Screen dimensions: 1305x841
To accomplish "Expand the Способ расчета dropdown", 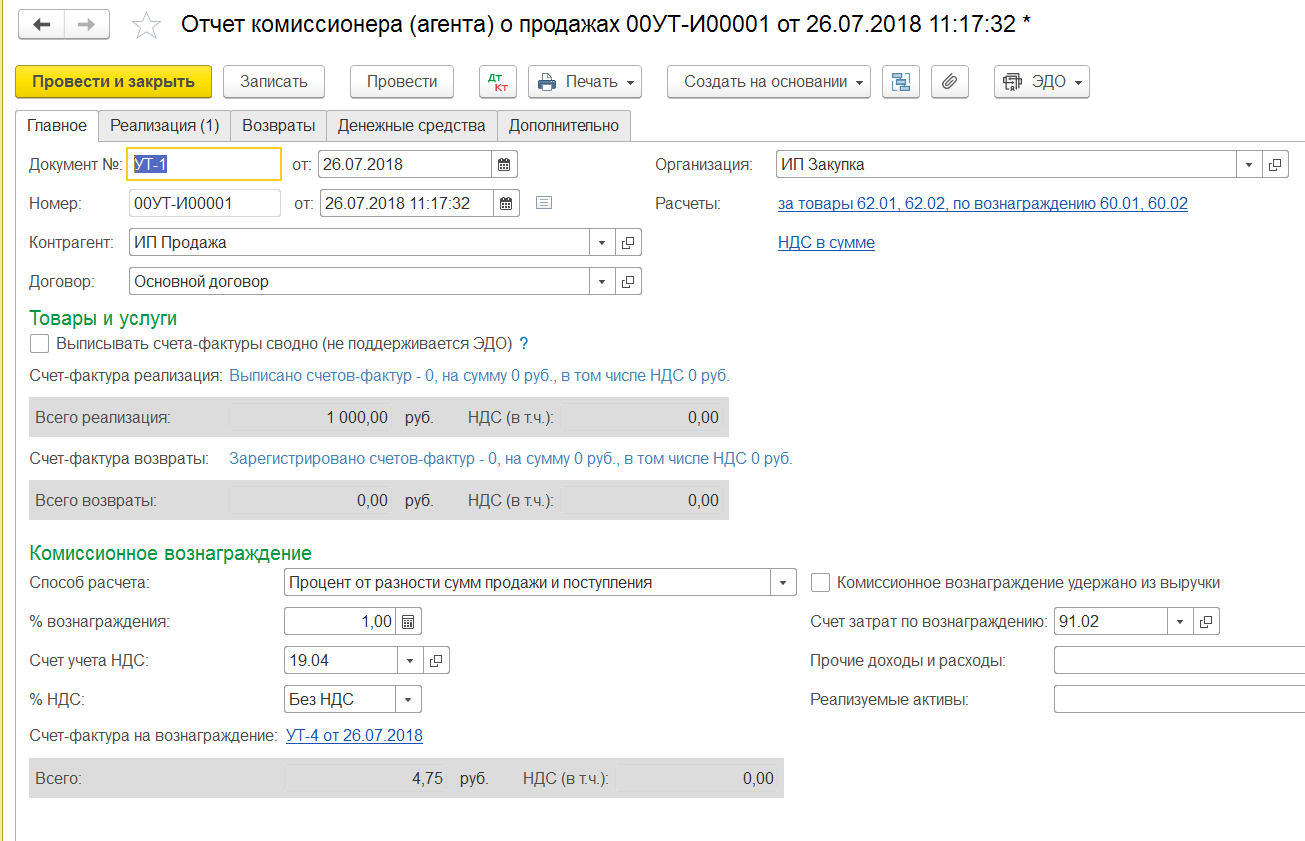I will coord(782,583).
